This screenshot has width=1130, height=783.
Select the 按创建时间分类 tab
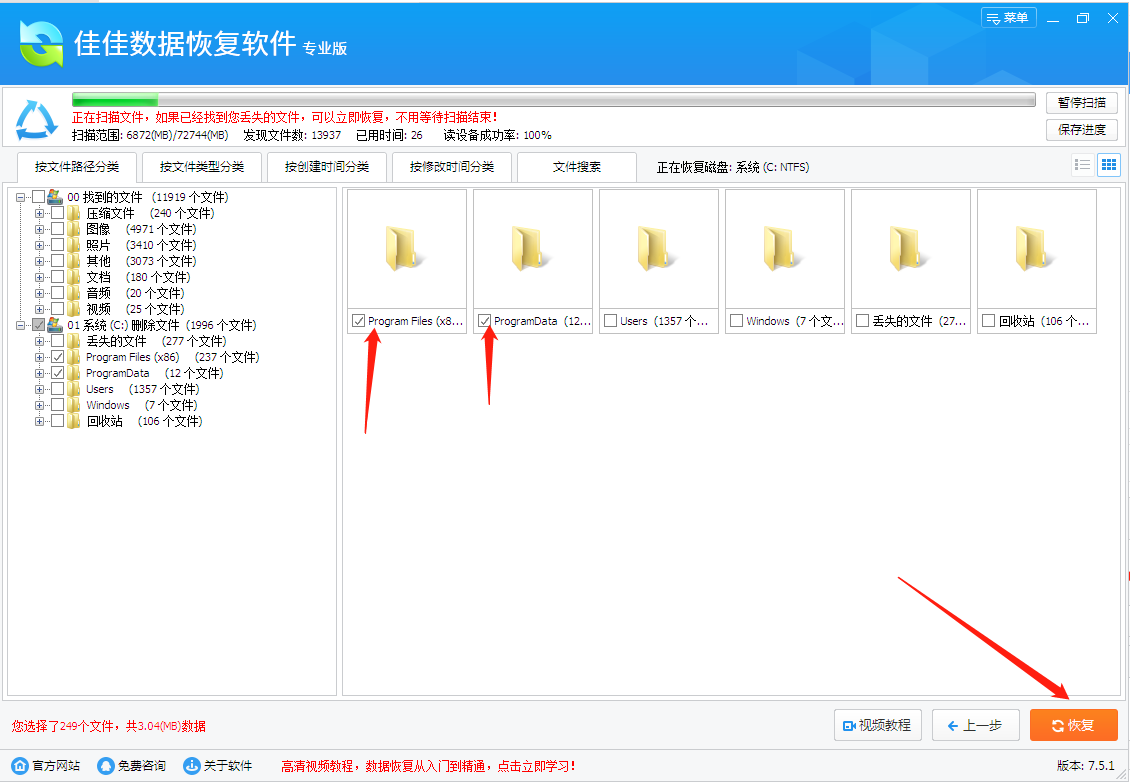327,167
